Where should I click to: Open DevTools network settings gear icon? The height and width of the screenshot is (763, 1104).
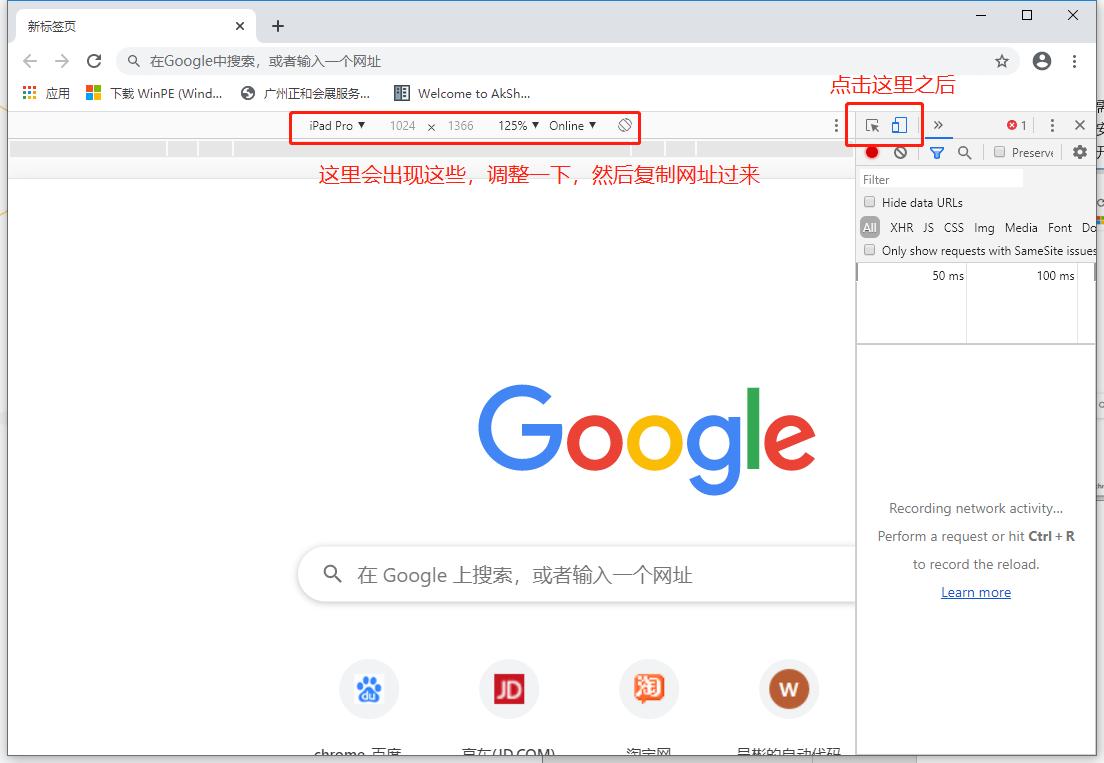(1081, 153)
